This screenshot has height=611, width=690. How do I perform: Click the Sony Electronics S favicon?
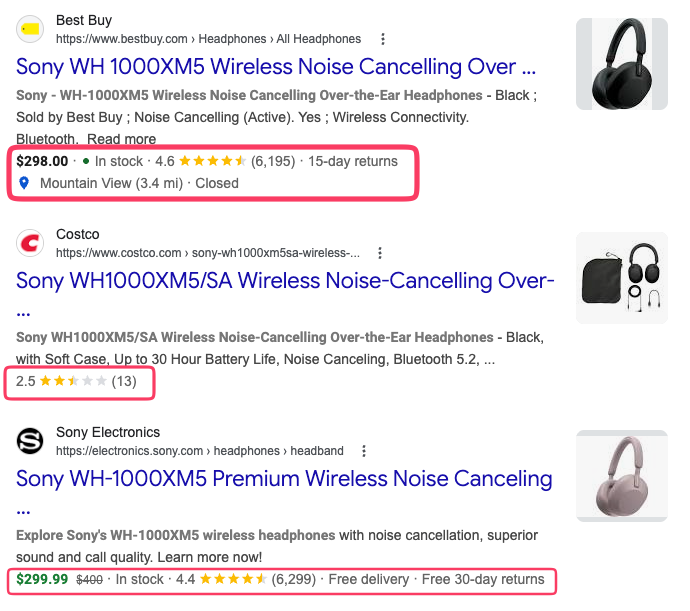point(30,441)
